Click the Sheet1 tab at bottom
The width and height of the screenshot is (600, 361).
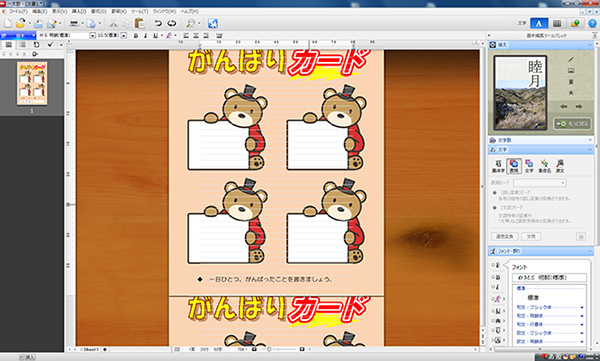pyautogui.click(x=91, y=350)
